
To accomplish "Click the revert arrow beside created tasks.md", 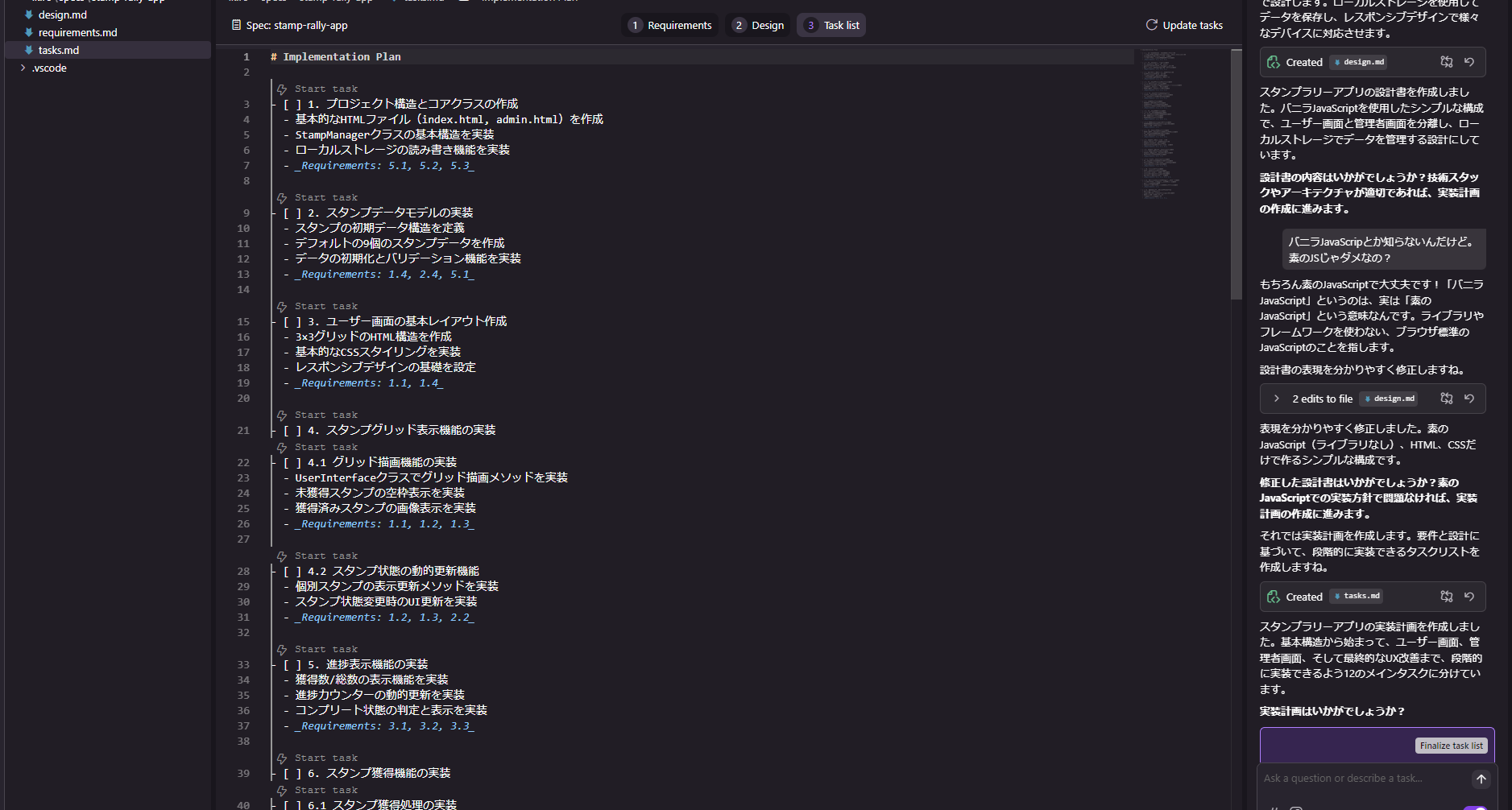I will click(x=1469, y=597).
